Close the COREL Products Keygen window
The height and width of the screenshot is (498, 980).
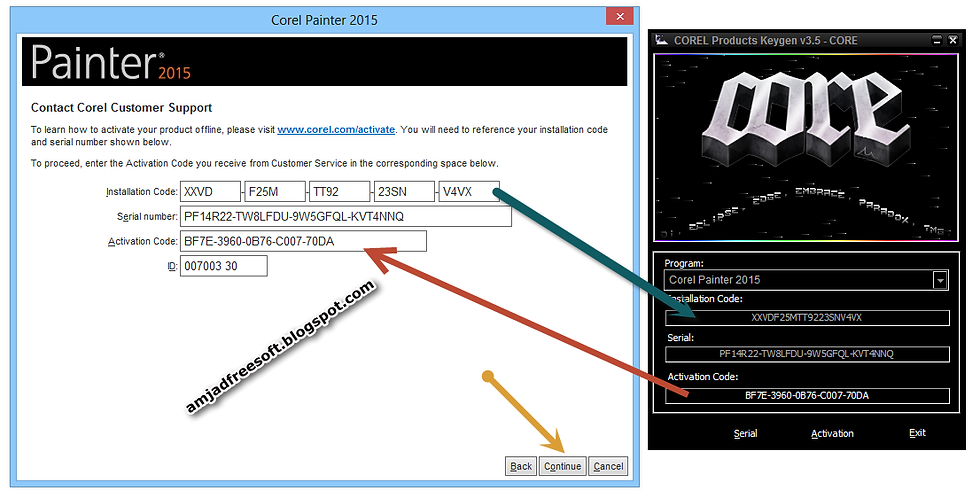(x=952, y=40)
